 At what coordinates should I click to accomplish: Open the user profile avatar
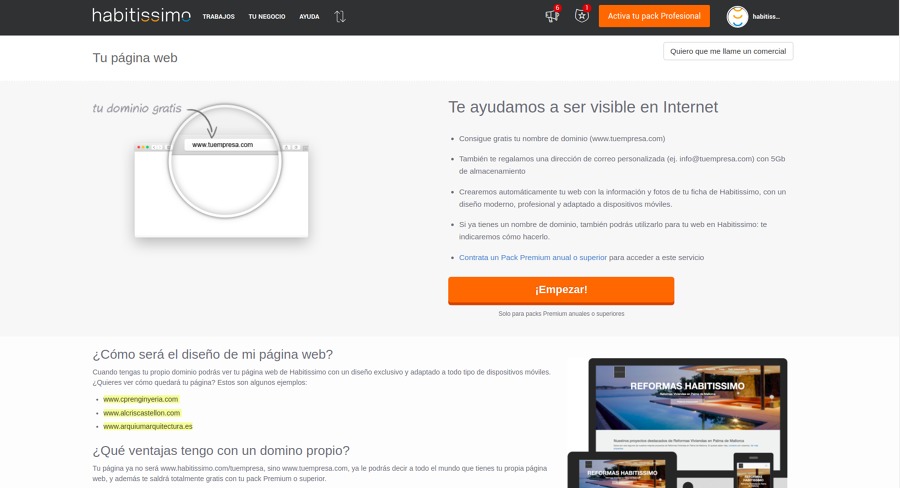[738, 17]
